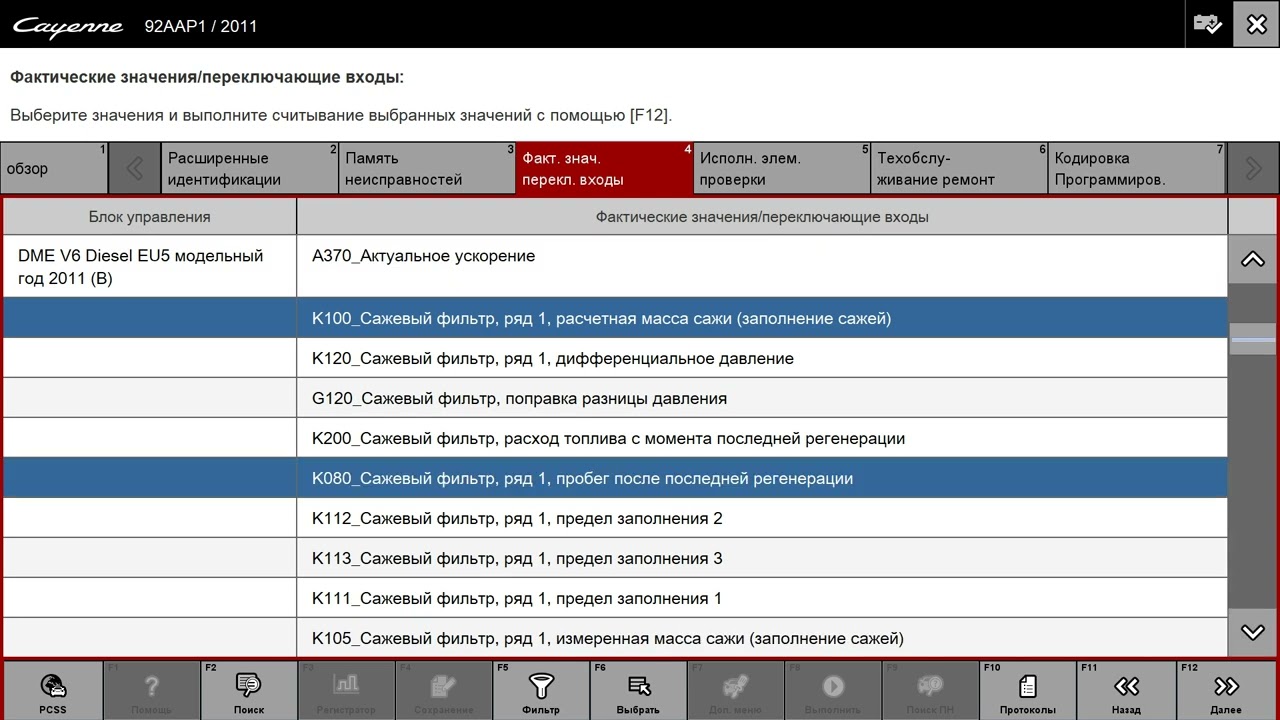Open Техобслуживание ремонт tab

click(959, 168)
